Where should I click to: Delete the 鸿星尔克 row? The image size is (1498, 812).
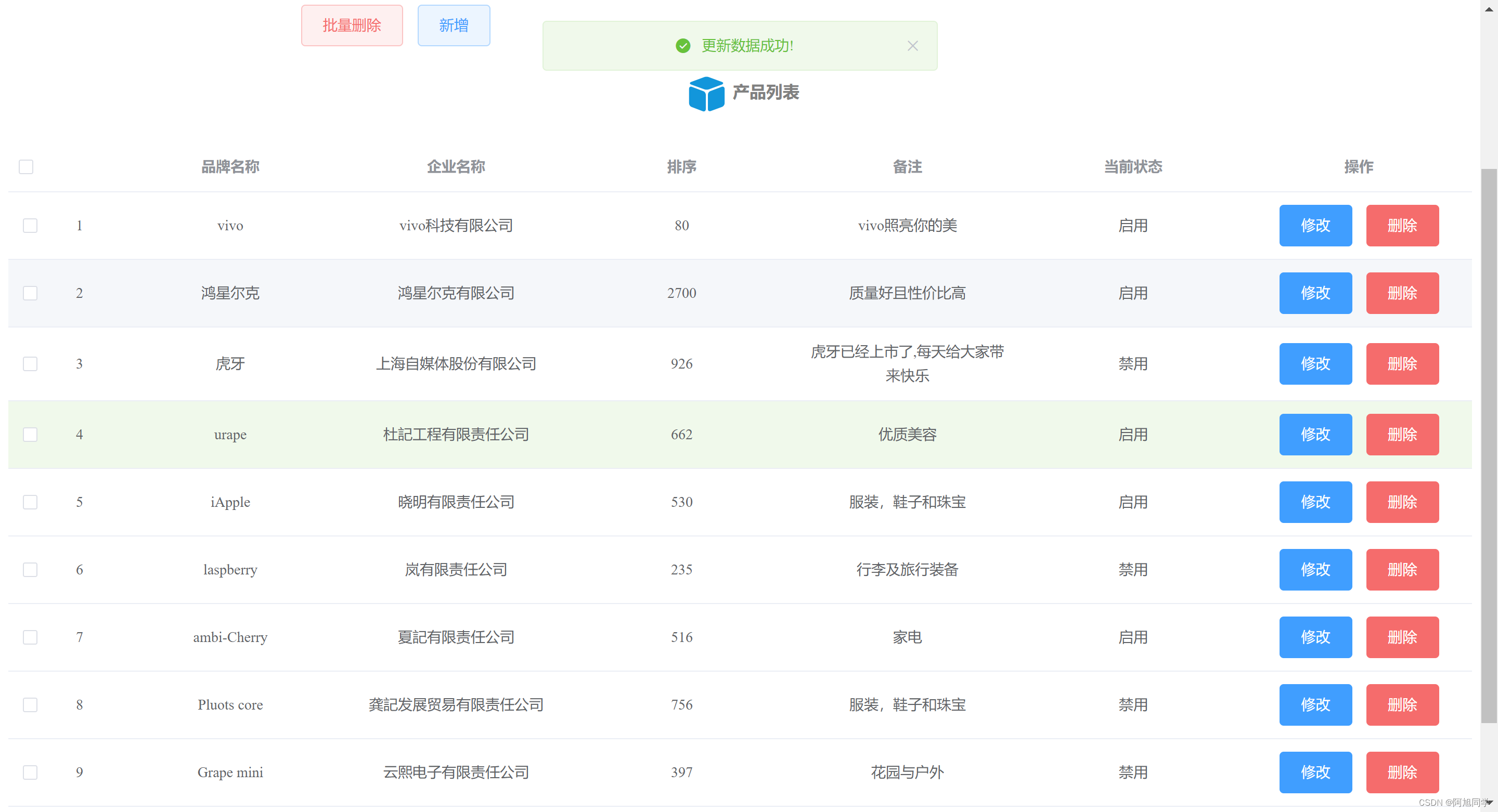click(x=1402, y=293)
